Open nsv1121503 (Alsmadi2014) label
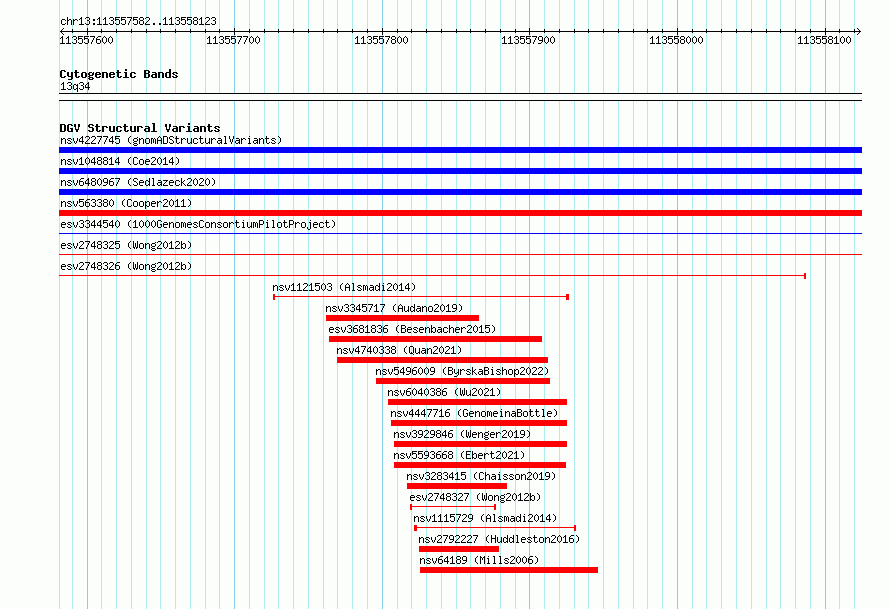Image resolution: width=890 pixels, height=609 pixels. pyautogui.click(x=344, y=287)
